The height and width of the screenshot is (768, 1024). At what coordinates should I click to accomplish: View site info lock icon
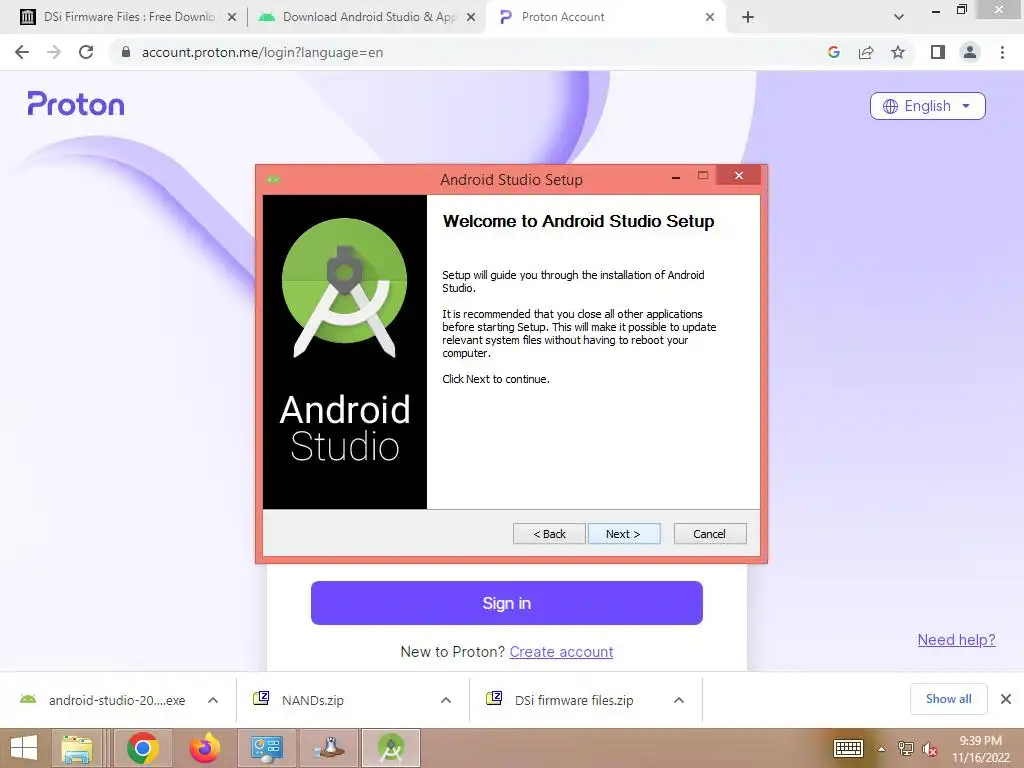[126, 52]
